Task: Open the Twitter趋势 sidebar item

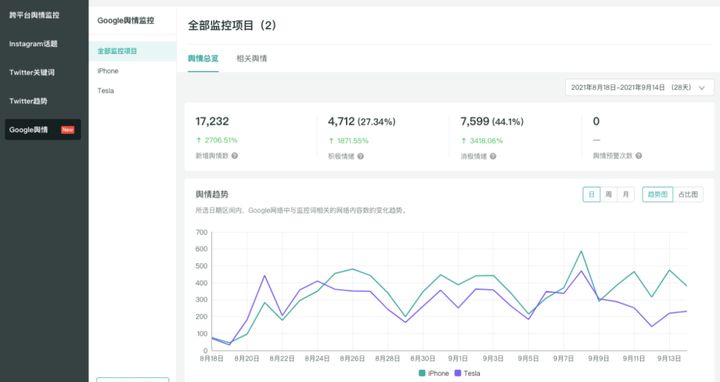Action: (x=28, y=101)
